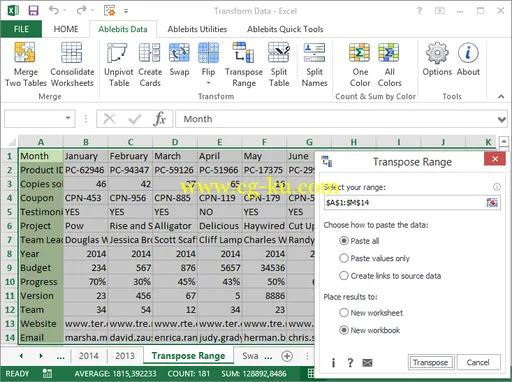This screenshot has height=382, width=512.
Task: Open the 2014 sheet tab
Action: 89,356
